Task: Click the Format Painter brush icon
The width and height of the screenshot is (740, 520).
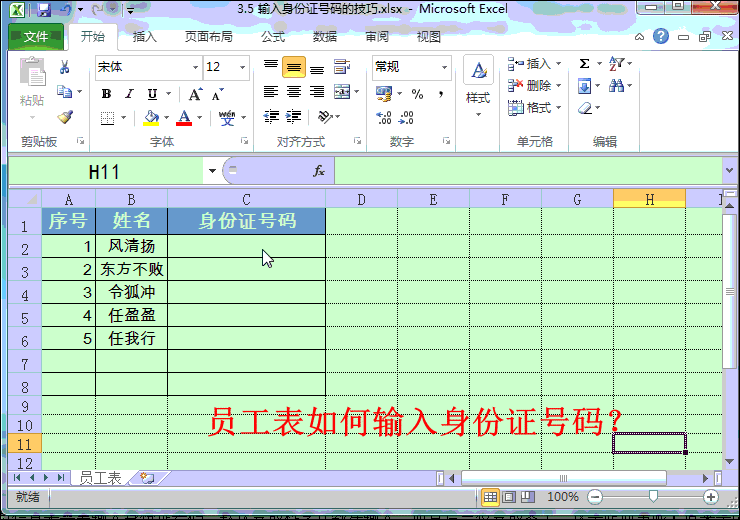Action: tap(65, 116)
